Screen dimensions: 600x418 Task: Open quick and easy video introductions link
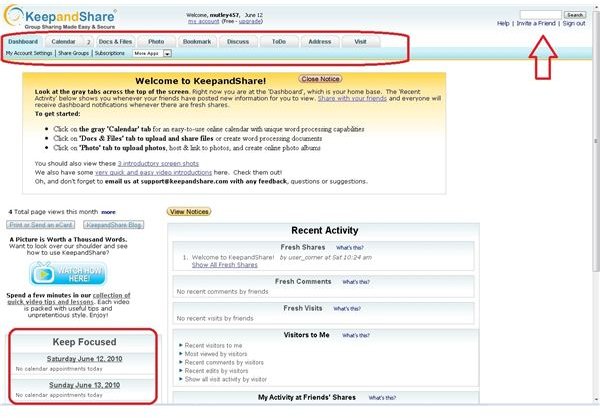tap(153, 173)
